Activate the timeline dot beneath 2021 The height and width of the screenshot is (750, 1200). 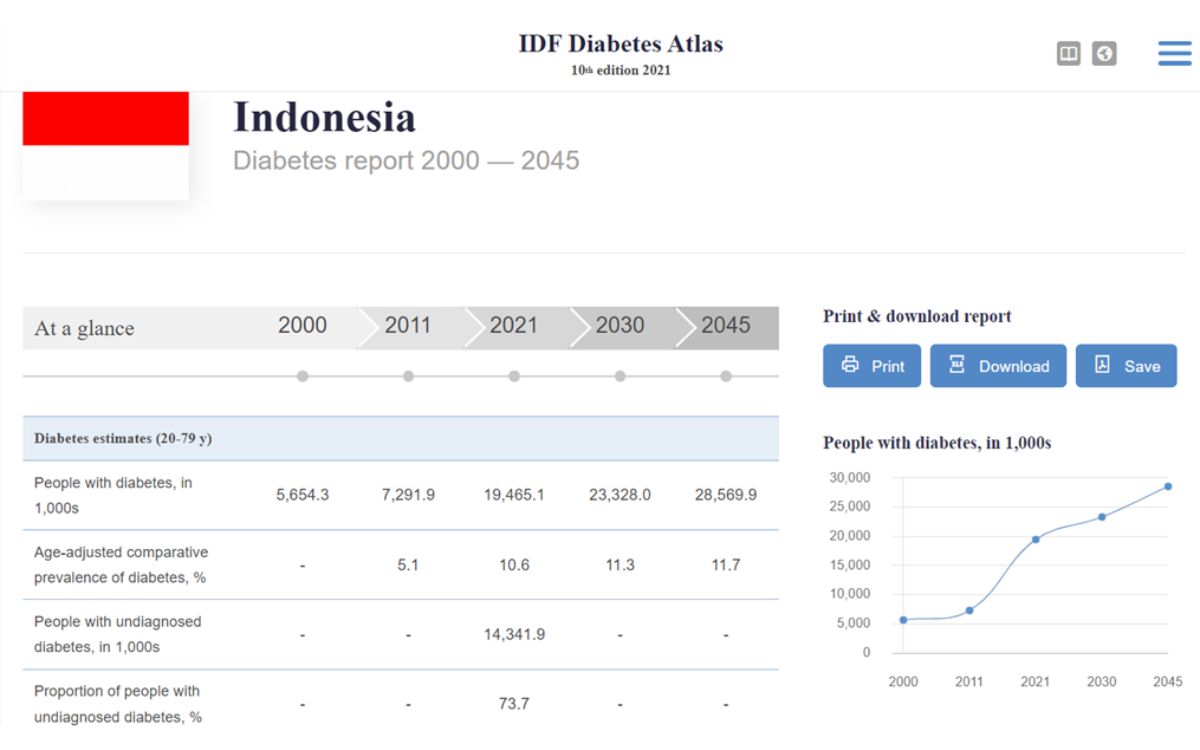515,377
